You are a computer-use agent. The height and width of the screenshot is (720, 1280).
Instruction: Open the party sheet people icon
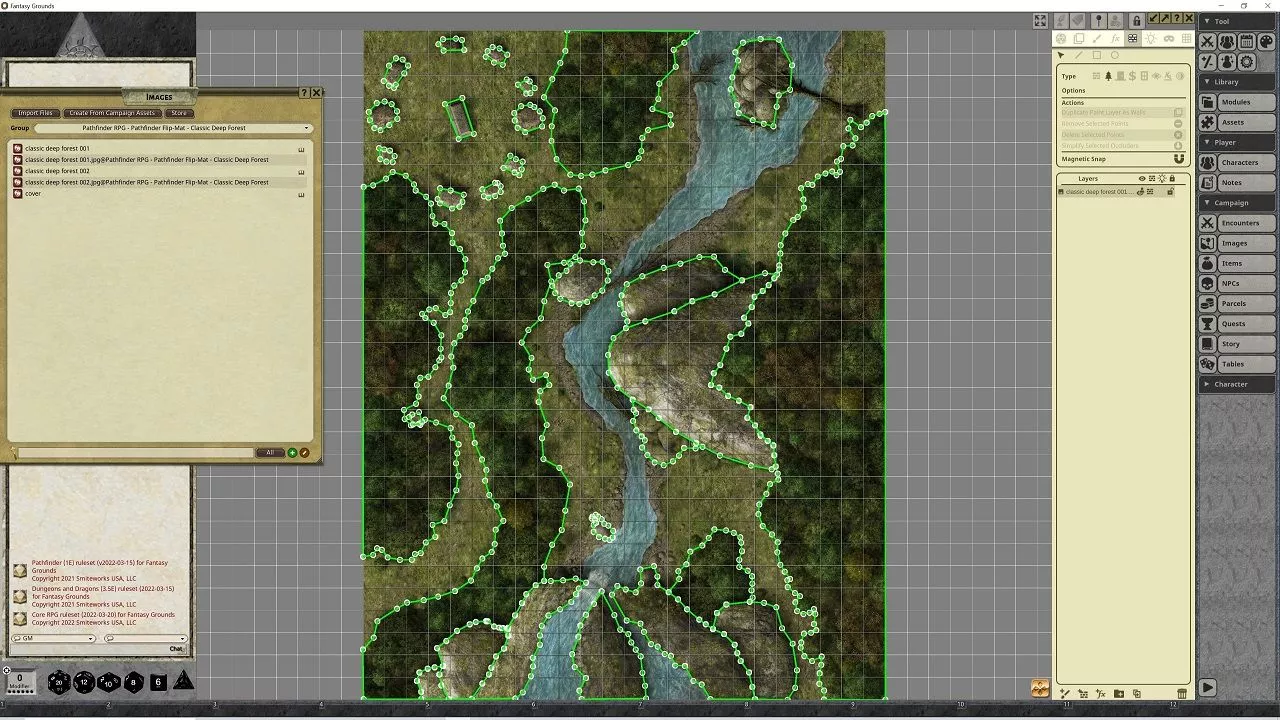point(1227,42)
